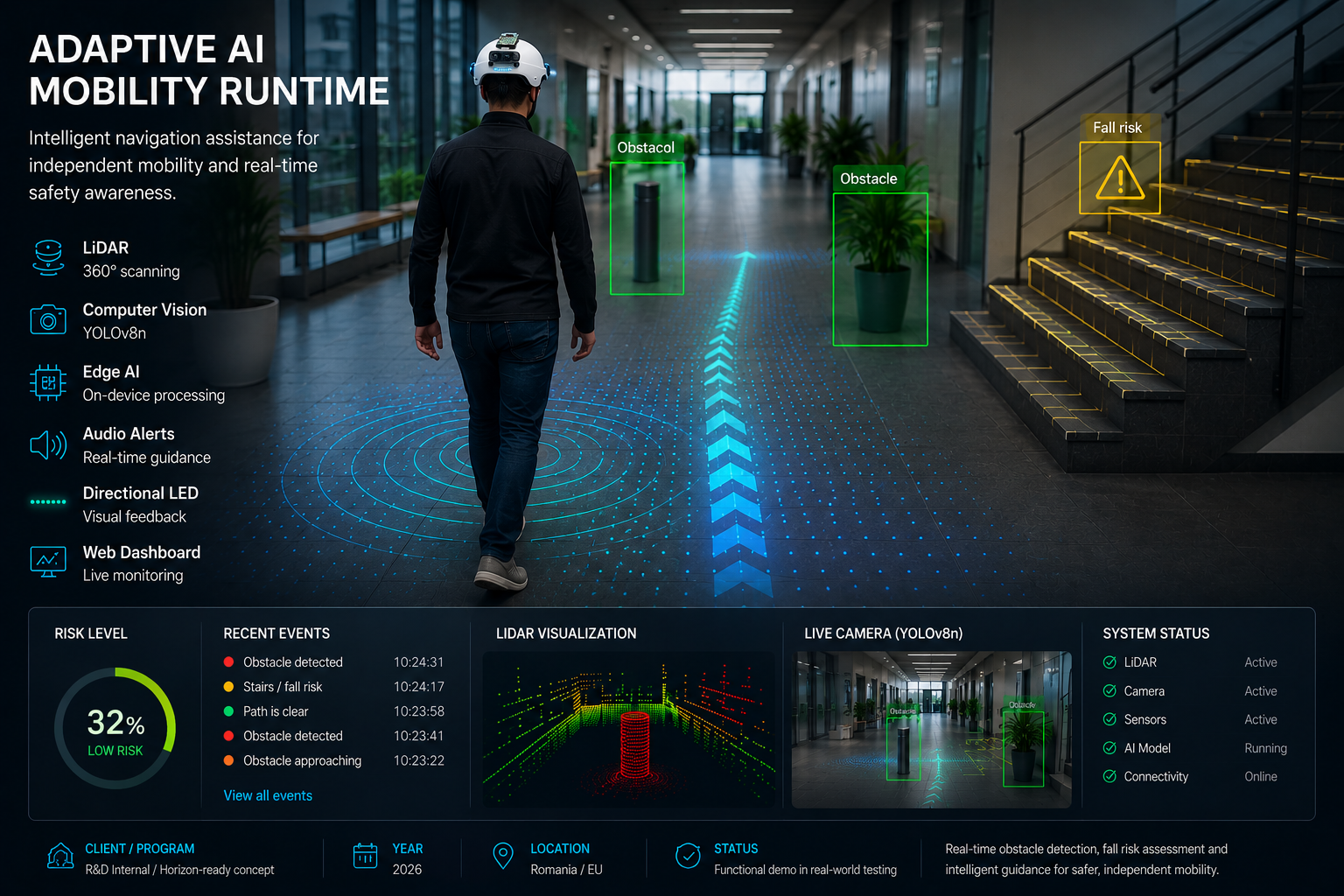Click the LiDAR status check icon

pyautogui.click(x=1109, y=662)
